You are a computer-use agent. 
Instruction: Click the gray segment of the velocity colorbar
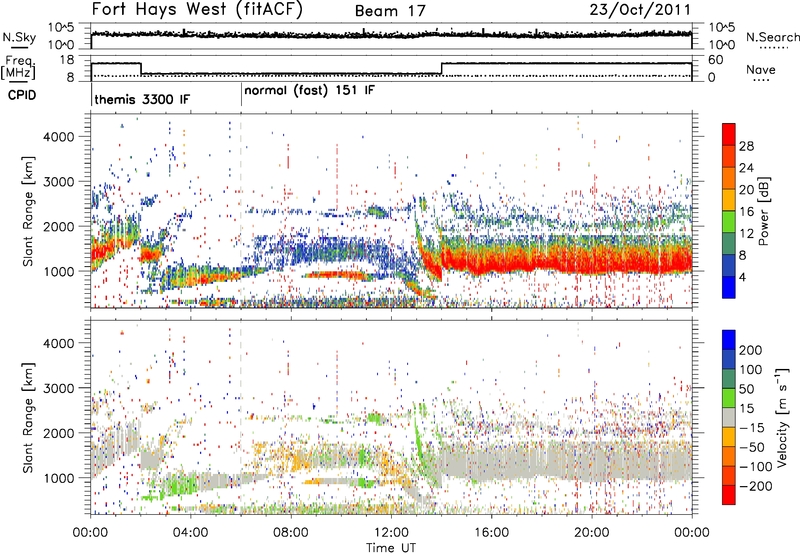729,417
